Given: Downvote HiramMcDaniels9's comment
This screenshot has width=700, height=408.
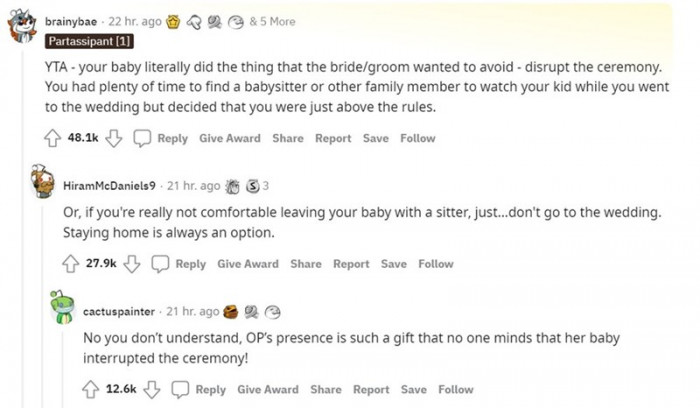Looking at the screenshot, I should point(132,264).
